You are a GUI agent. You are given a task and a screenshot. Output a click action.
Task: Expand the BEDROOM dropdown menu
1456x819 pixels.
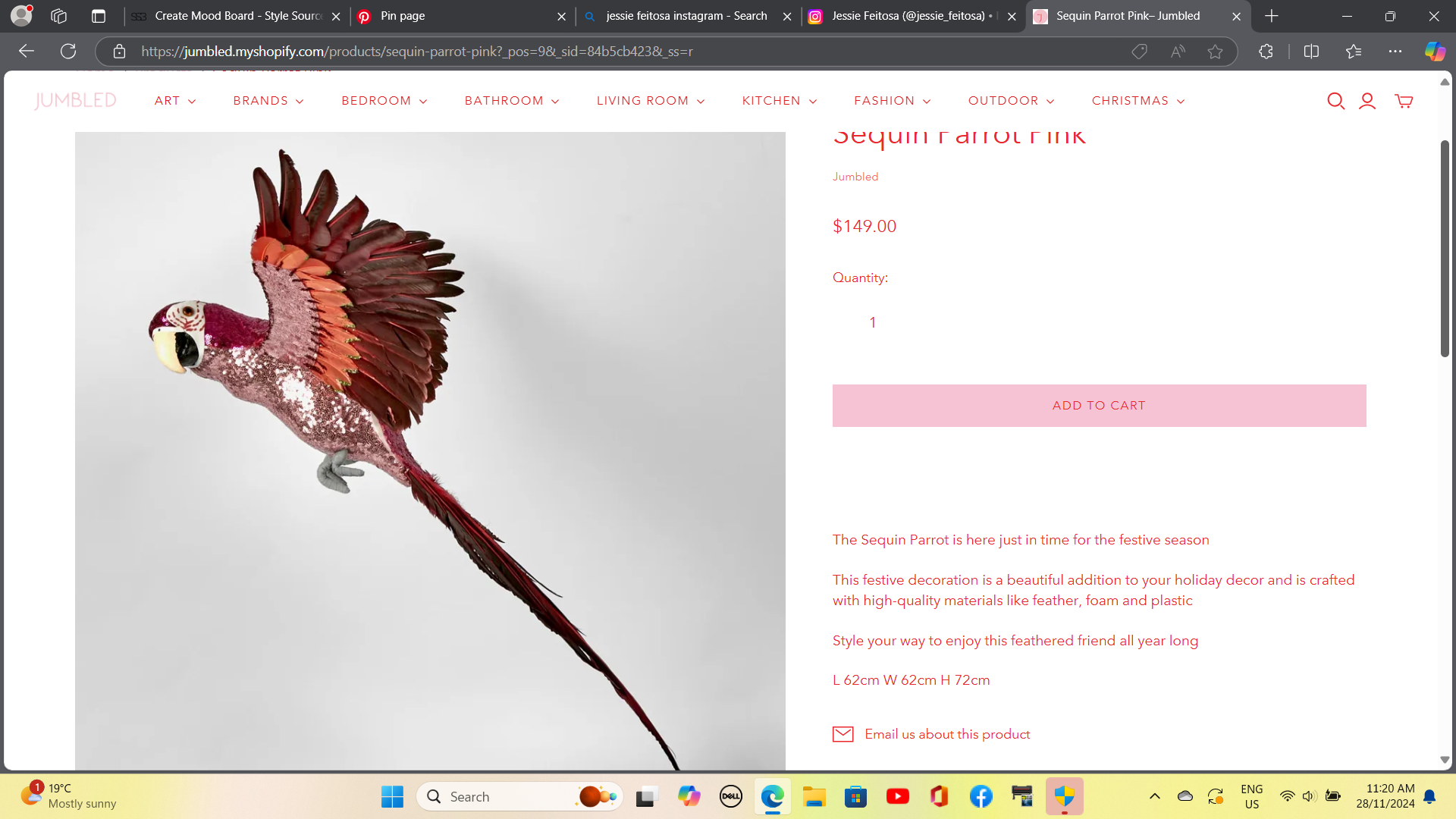(x=384, y=101)
